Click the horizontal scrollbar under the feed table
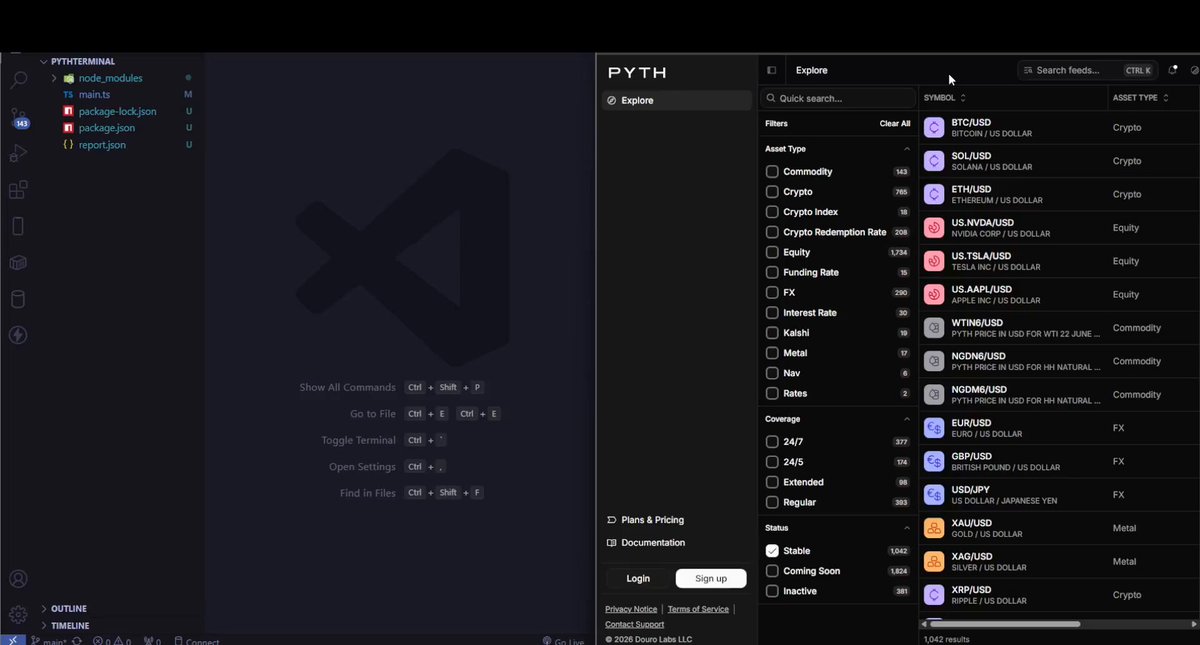1200x645 pixels. pyautogui.click(x=1004, y=624)
